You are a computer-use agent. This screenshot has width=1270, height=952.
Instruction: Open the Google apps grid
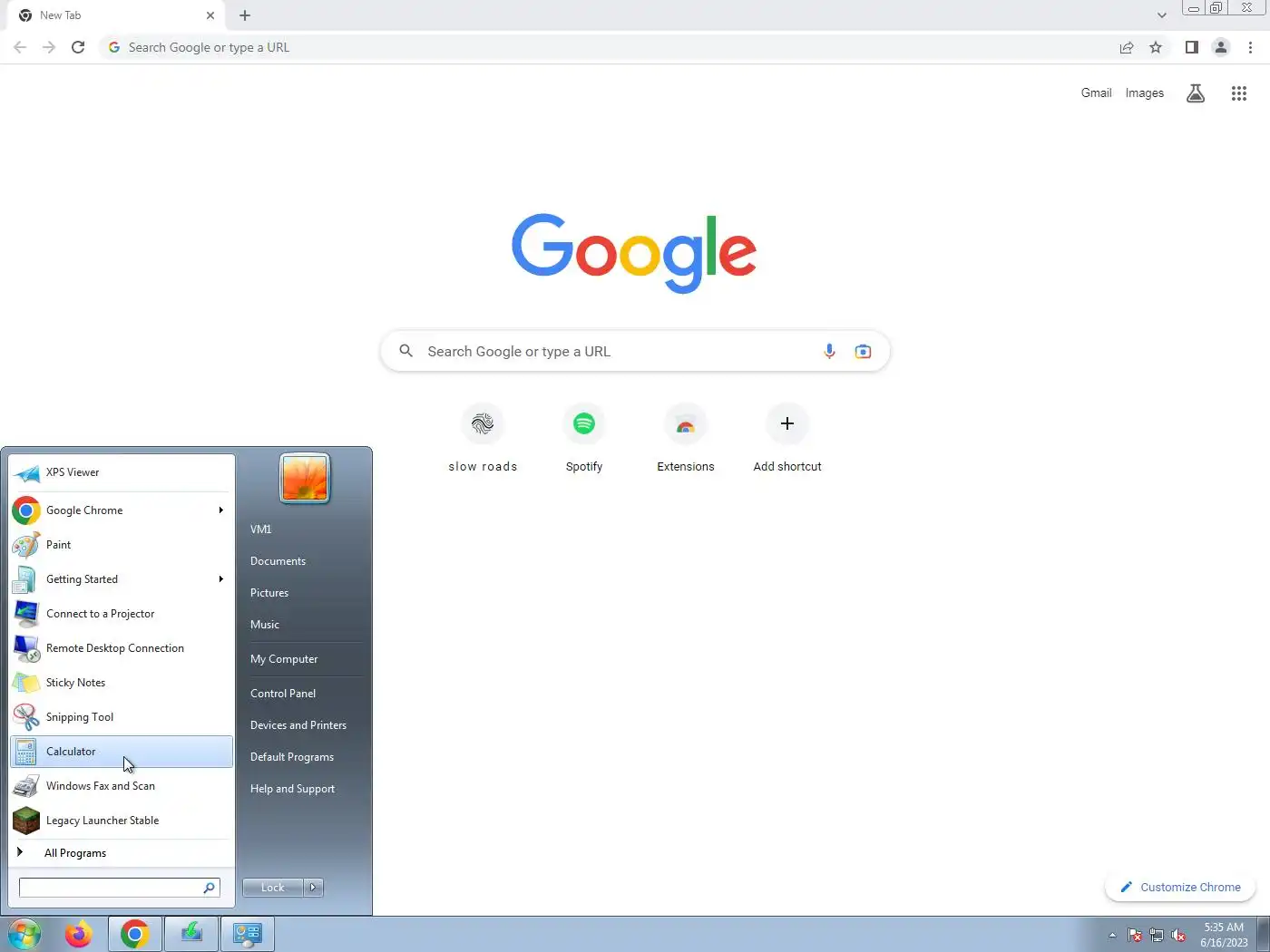tap(1239, 93)
